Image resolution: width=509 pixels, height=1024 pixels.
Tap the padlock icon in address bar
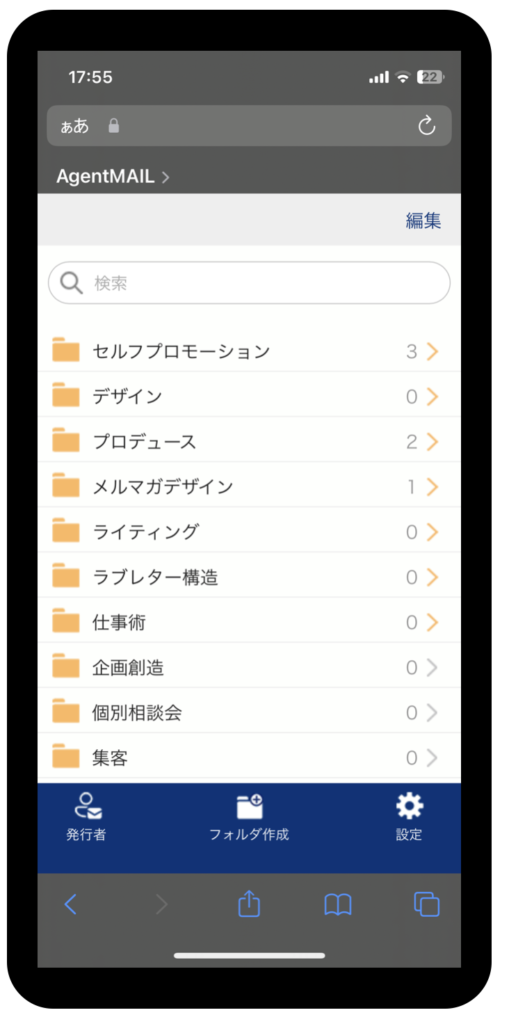click(114, 125)
